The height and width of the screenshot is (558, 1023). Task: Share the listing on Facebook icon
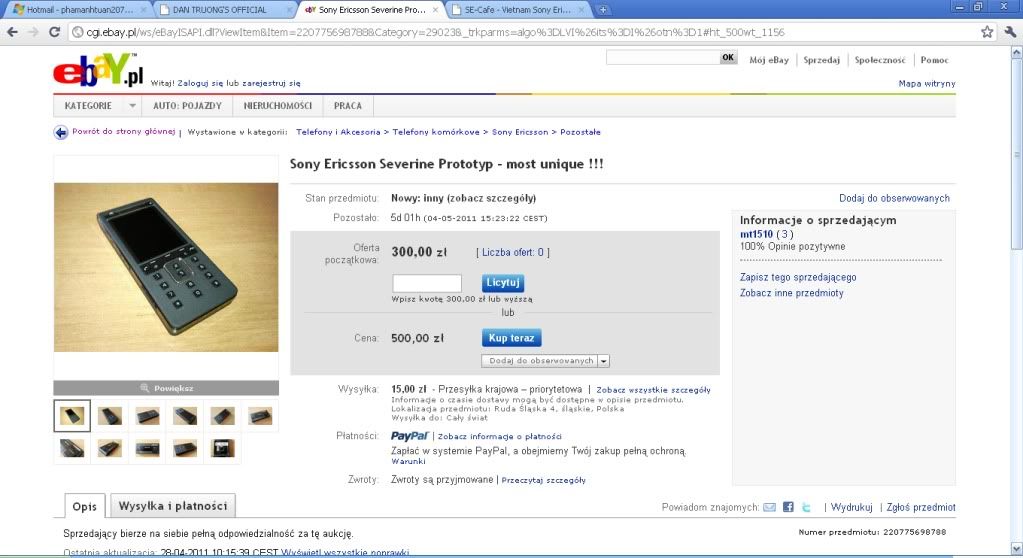pos(788,507)
